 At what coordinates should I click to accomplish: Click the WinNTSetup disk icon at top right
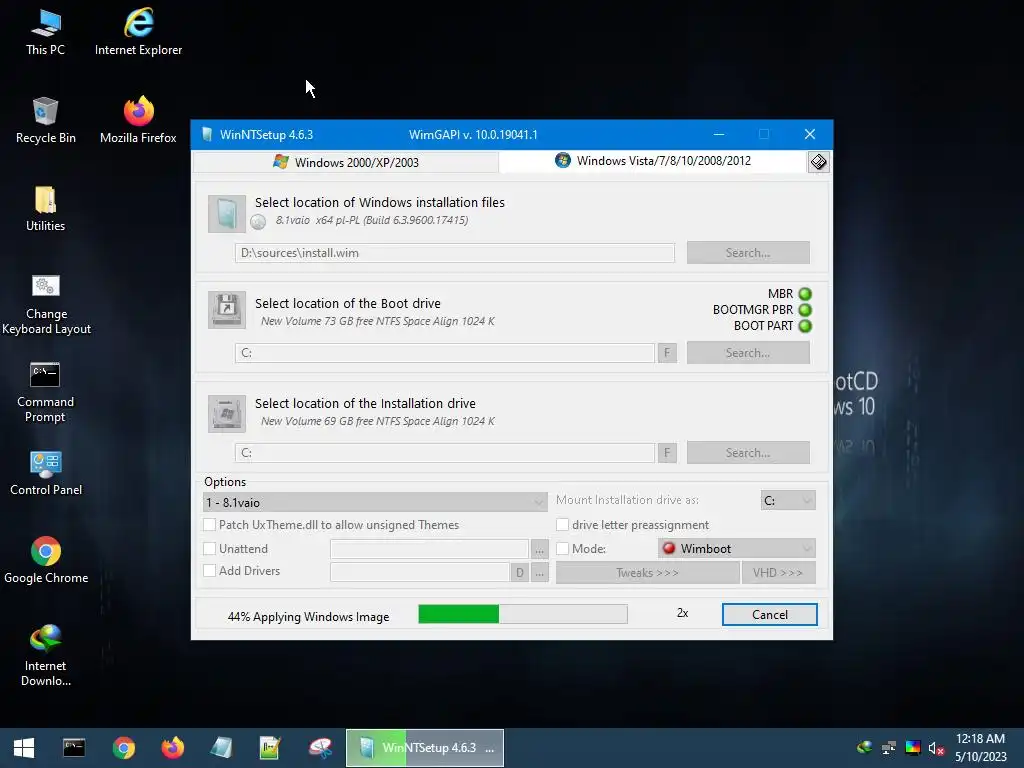coord(818,162)
